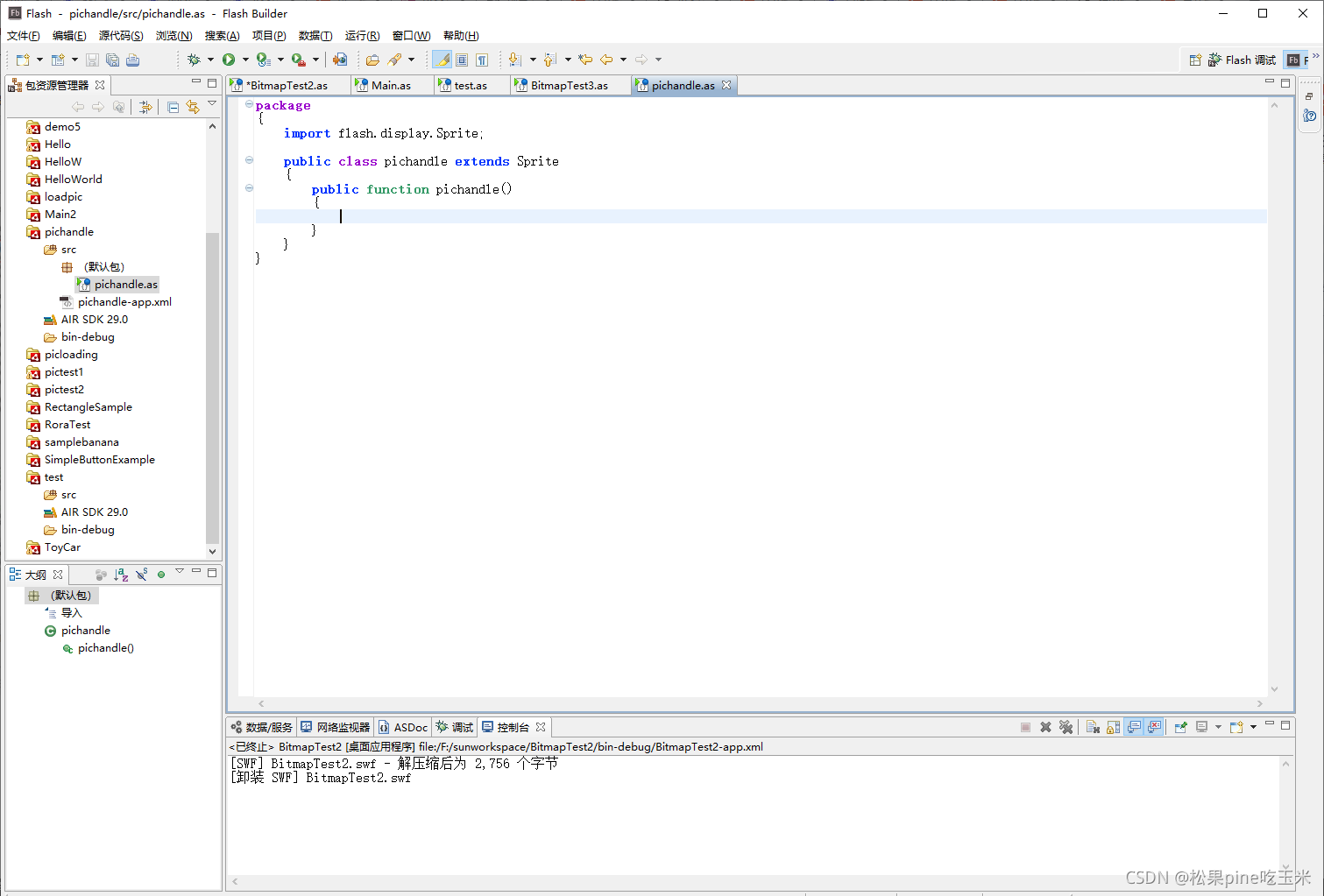Toggle alphabetical sort in outline
Viewport: 1324px width, 896px height.
[x=121, y=575]
